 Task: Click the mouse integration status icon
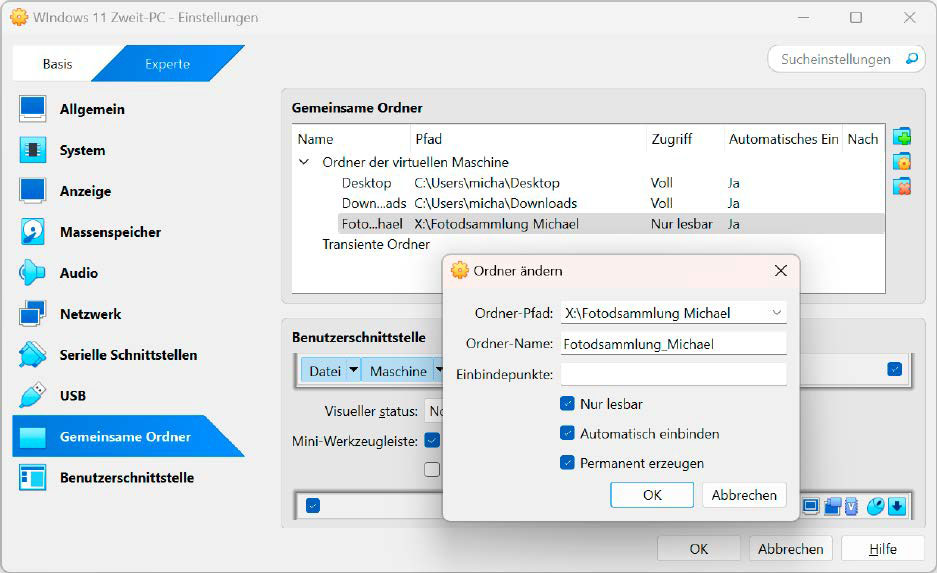coord(875,506)
